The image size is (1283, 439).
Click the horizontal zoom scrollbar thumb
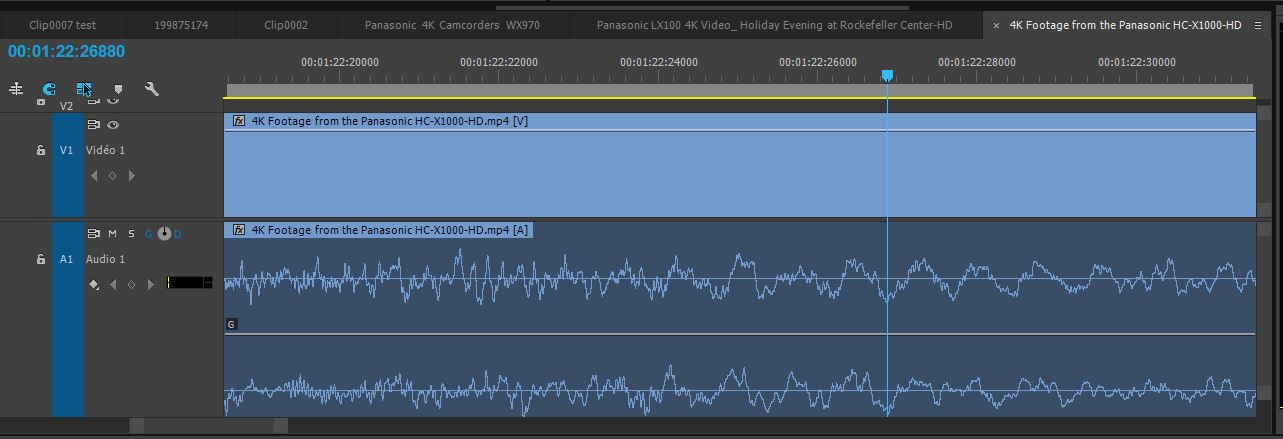pyautogui.click(x=209, y=427)
